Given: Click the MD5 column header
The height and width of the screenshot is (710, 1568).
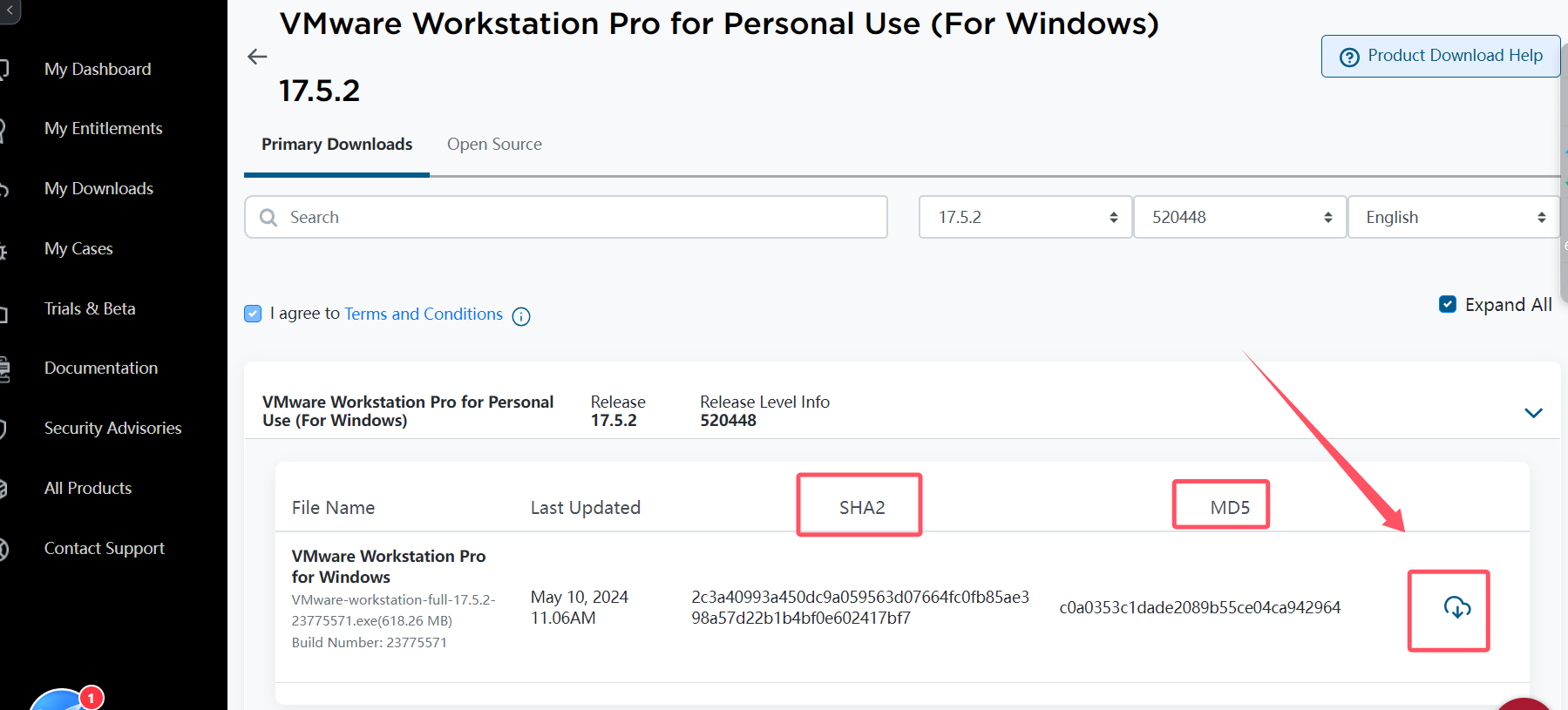Looking at the screenshot, I should 1230,507.
